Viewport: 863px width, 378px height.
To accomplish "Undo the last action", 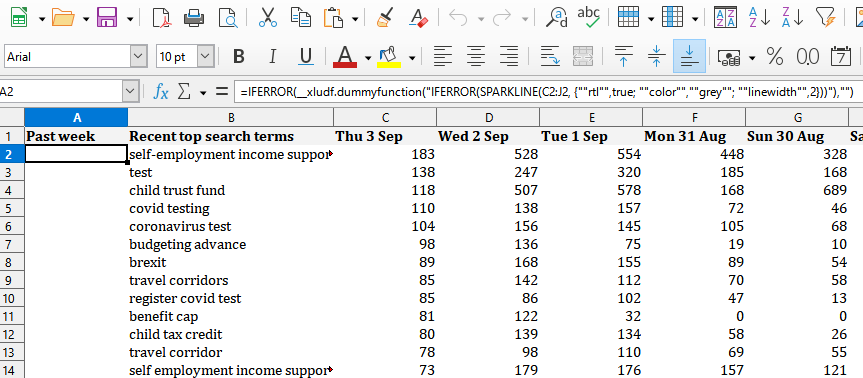I will tap(458, 18).
